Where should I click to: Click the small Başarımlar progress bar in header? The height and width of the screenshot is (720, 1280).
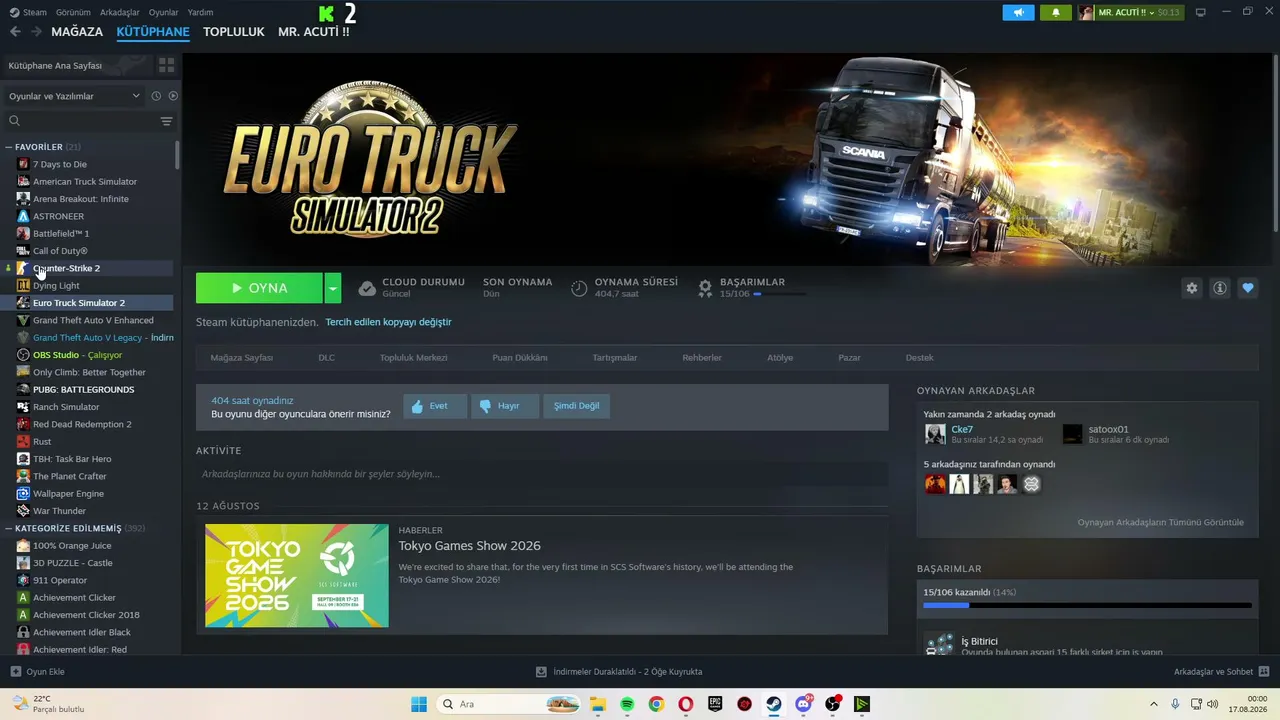tap(779, 294)
